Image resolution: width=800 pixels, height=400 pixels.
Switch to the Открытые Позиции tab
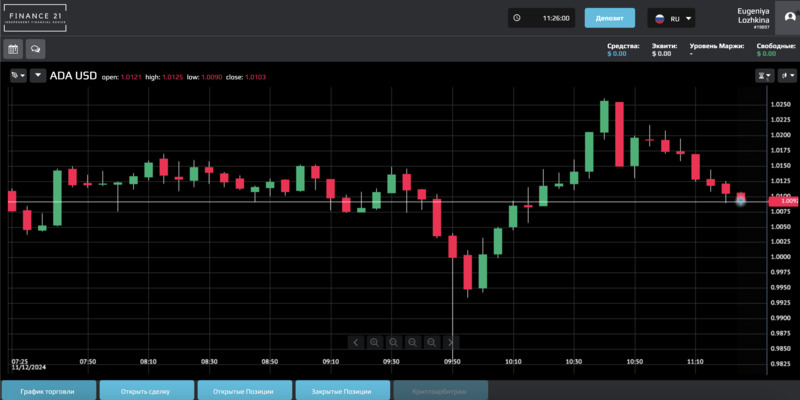243,391
